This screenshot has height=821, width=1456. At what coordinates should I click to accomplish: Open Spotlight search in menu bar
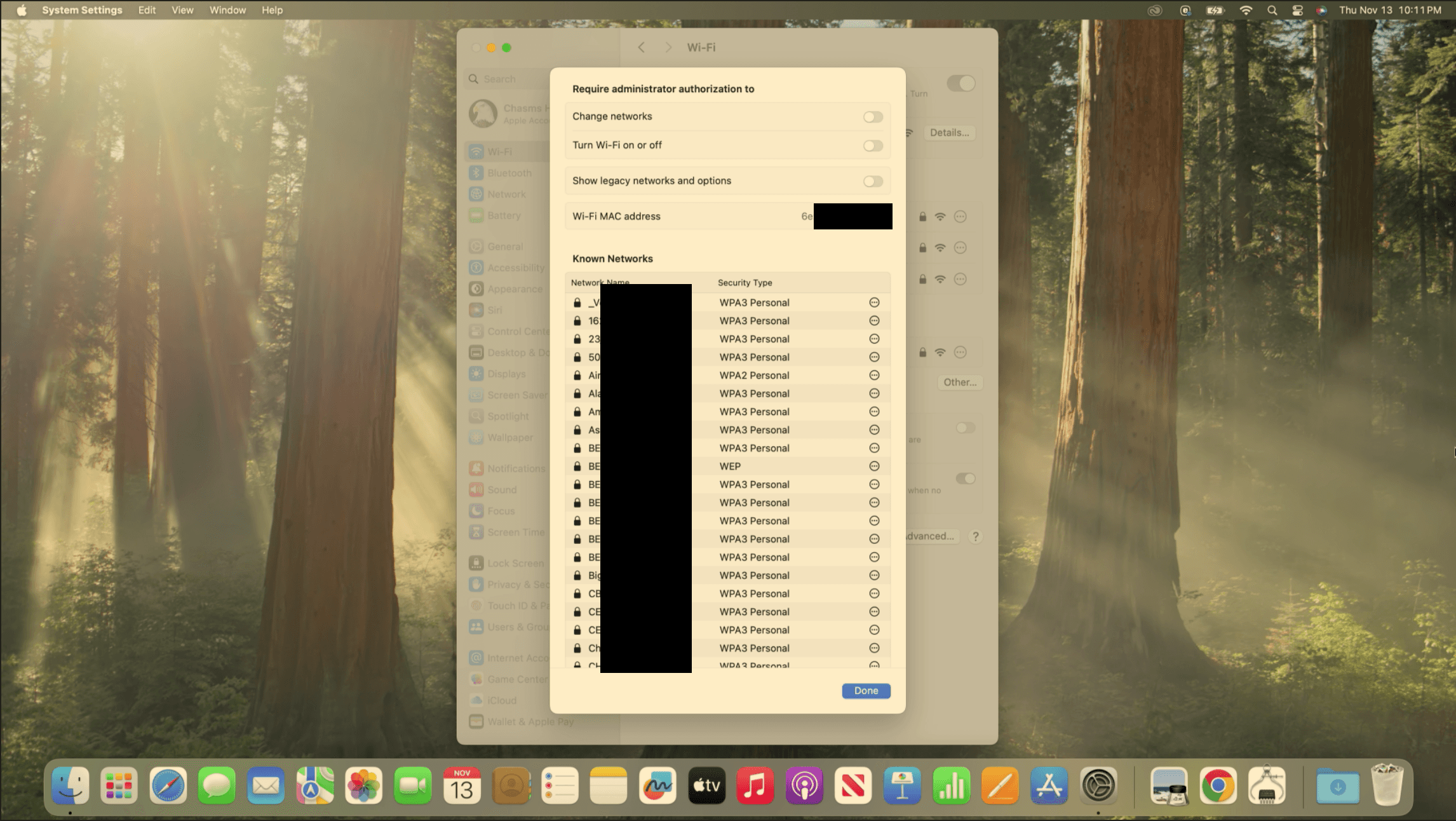pyautogui.click(x=1272, y=10)
